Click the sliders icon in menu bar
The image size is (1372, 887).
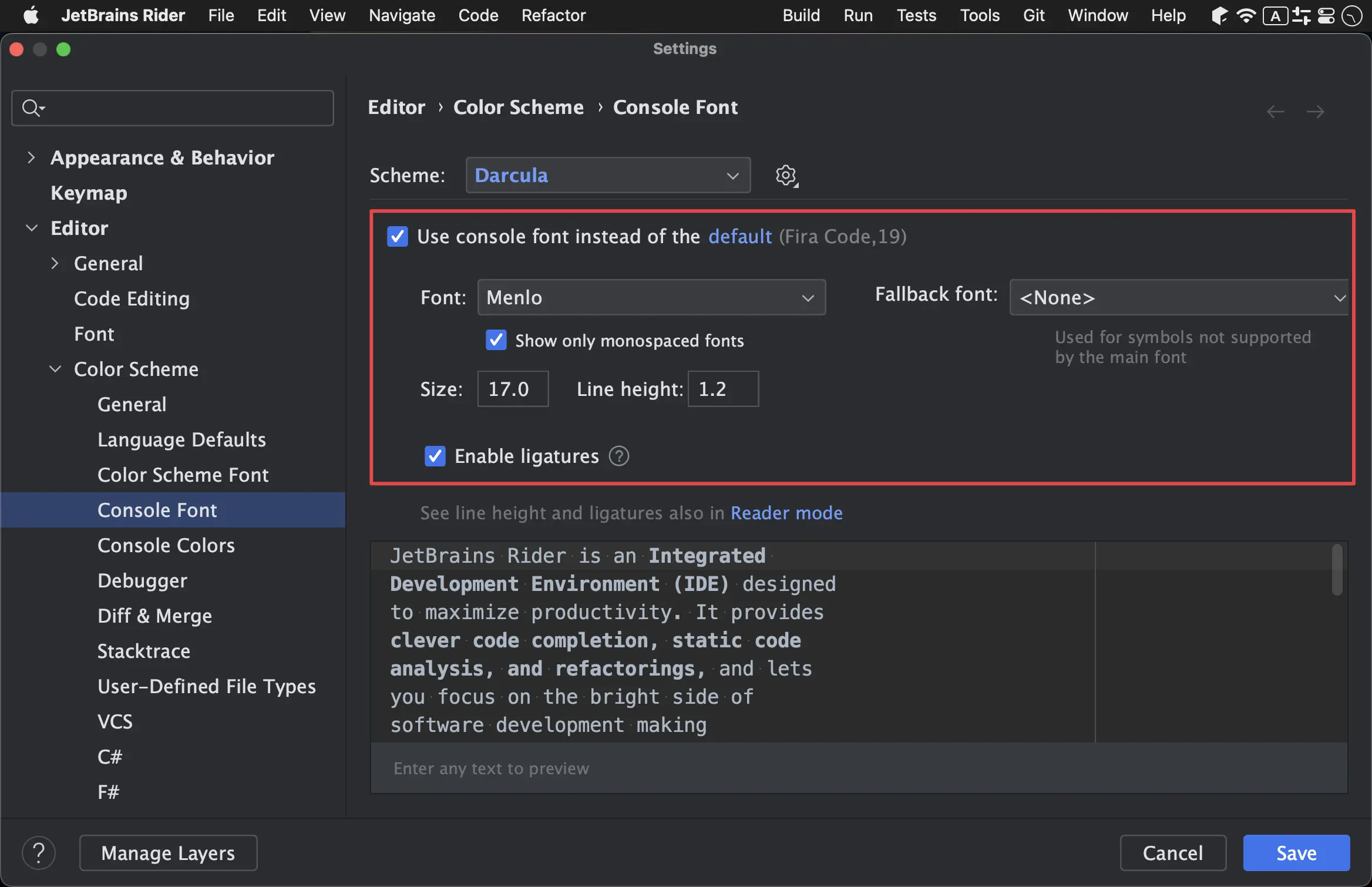(x=1302, y=15)
